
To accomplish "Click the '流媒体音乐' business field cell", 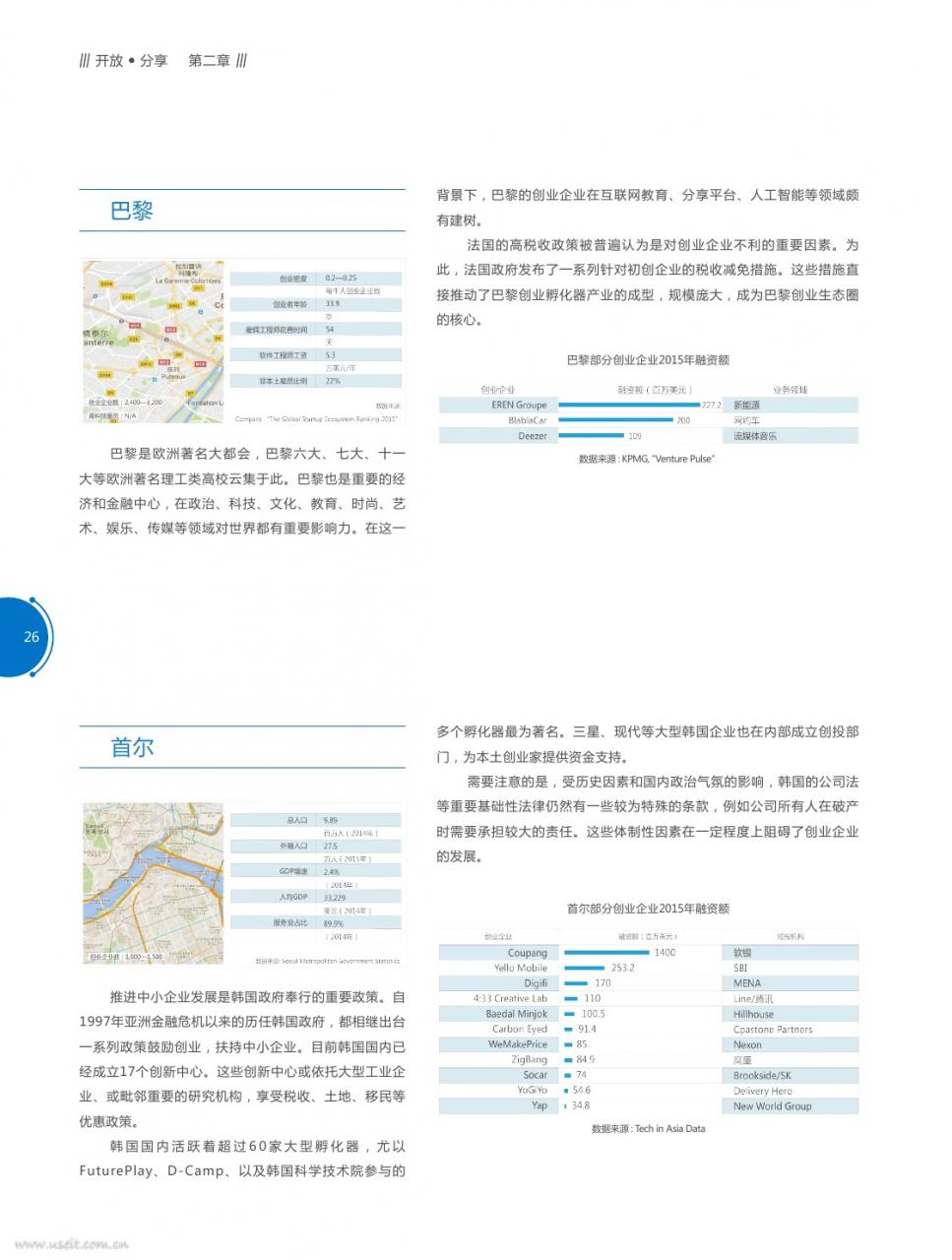I will (x=755, y=436).
